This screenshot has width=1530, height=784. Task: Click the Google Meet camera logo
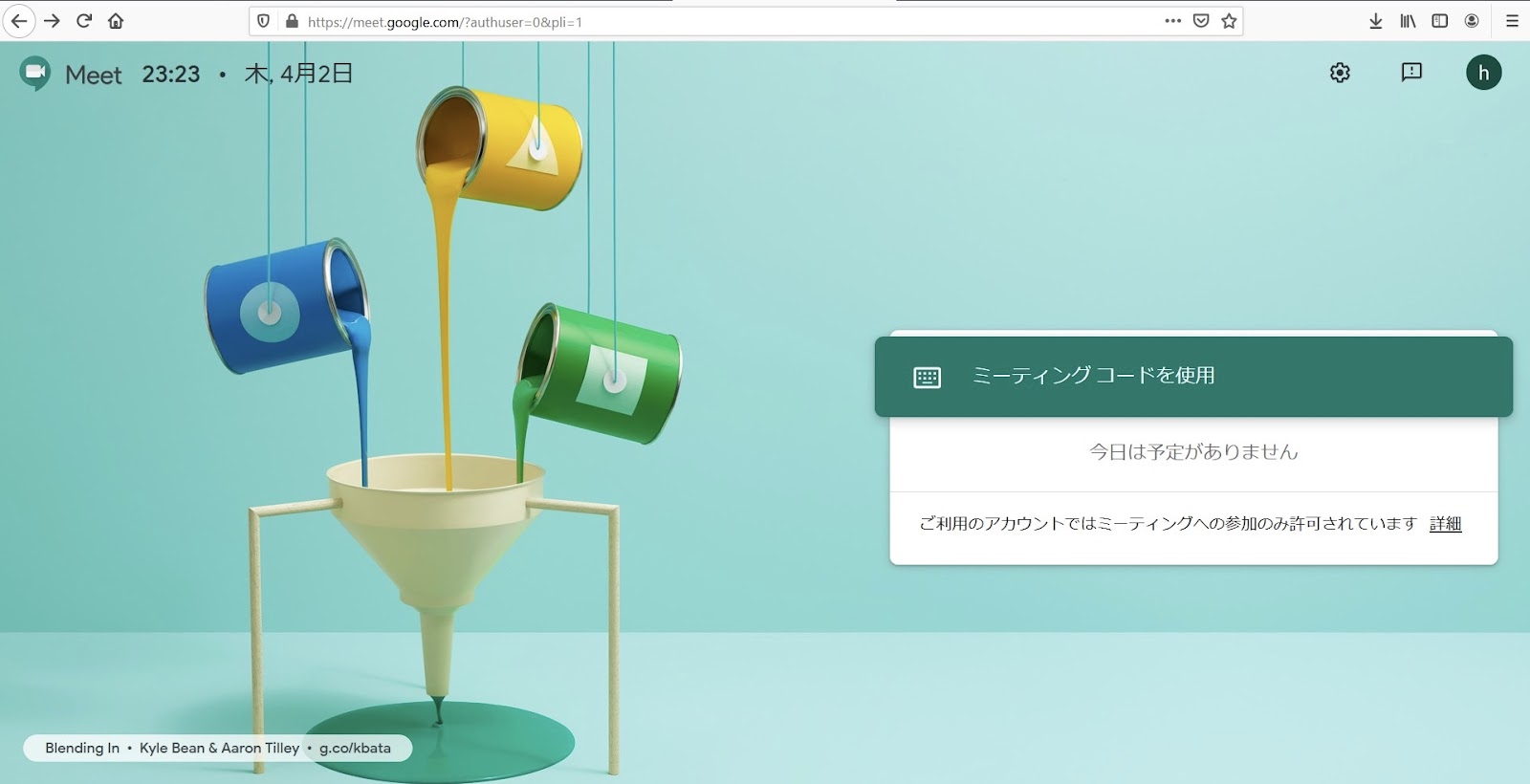point(35,74)
